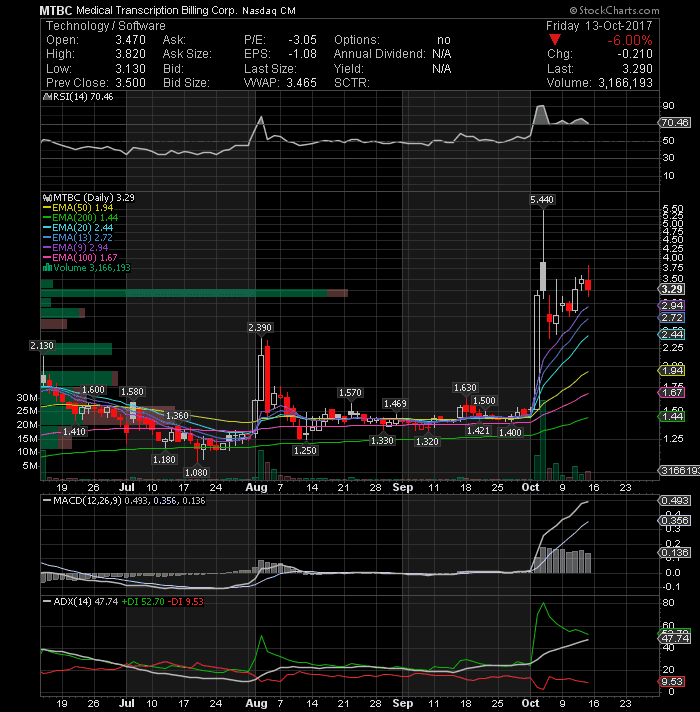The height and width of the screenshot is (712, 700).
Task: Click the Options value no
Action: tap(444, 40)
